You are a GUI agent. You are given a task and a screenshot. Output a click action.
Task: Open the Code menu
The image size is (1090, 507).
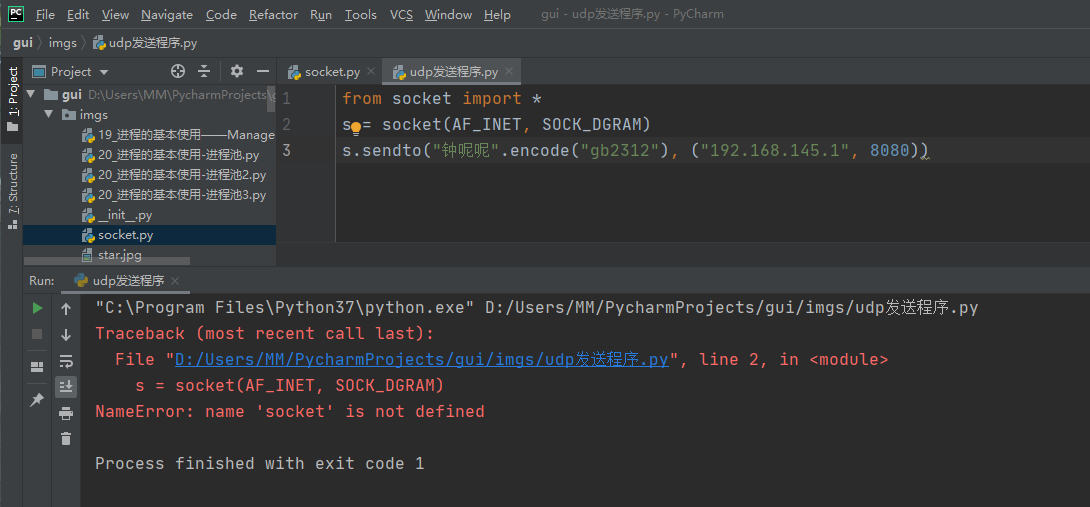coord(221,15)
